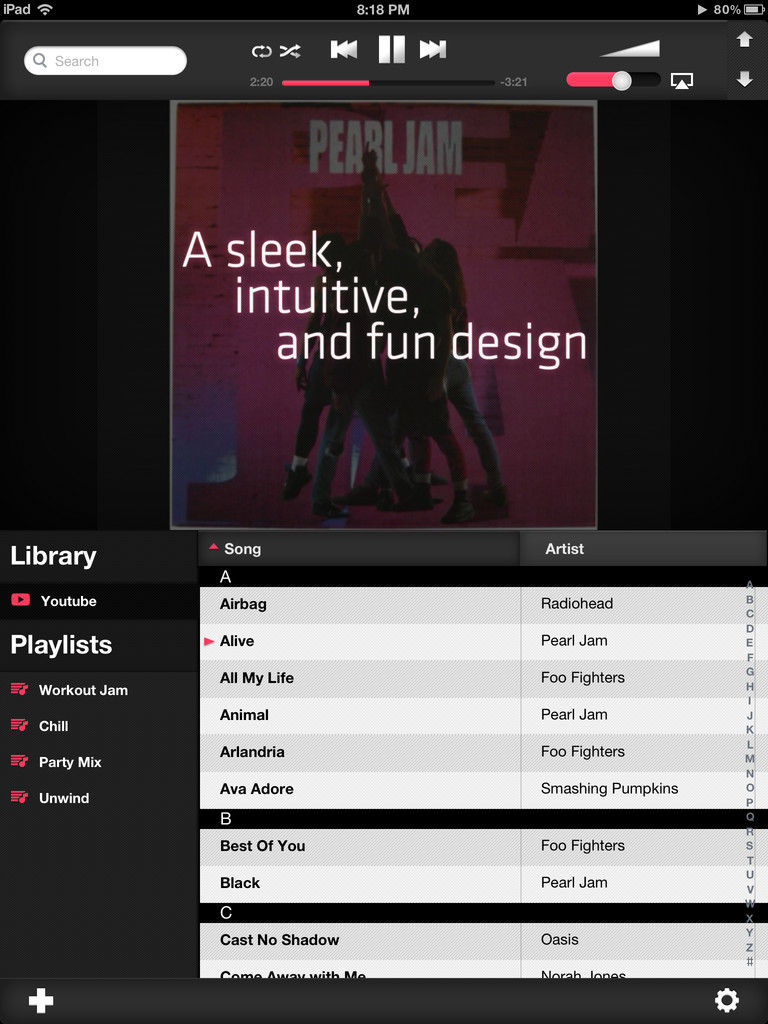Click the add playlist plus icon

(41, 1000)
